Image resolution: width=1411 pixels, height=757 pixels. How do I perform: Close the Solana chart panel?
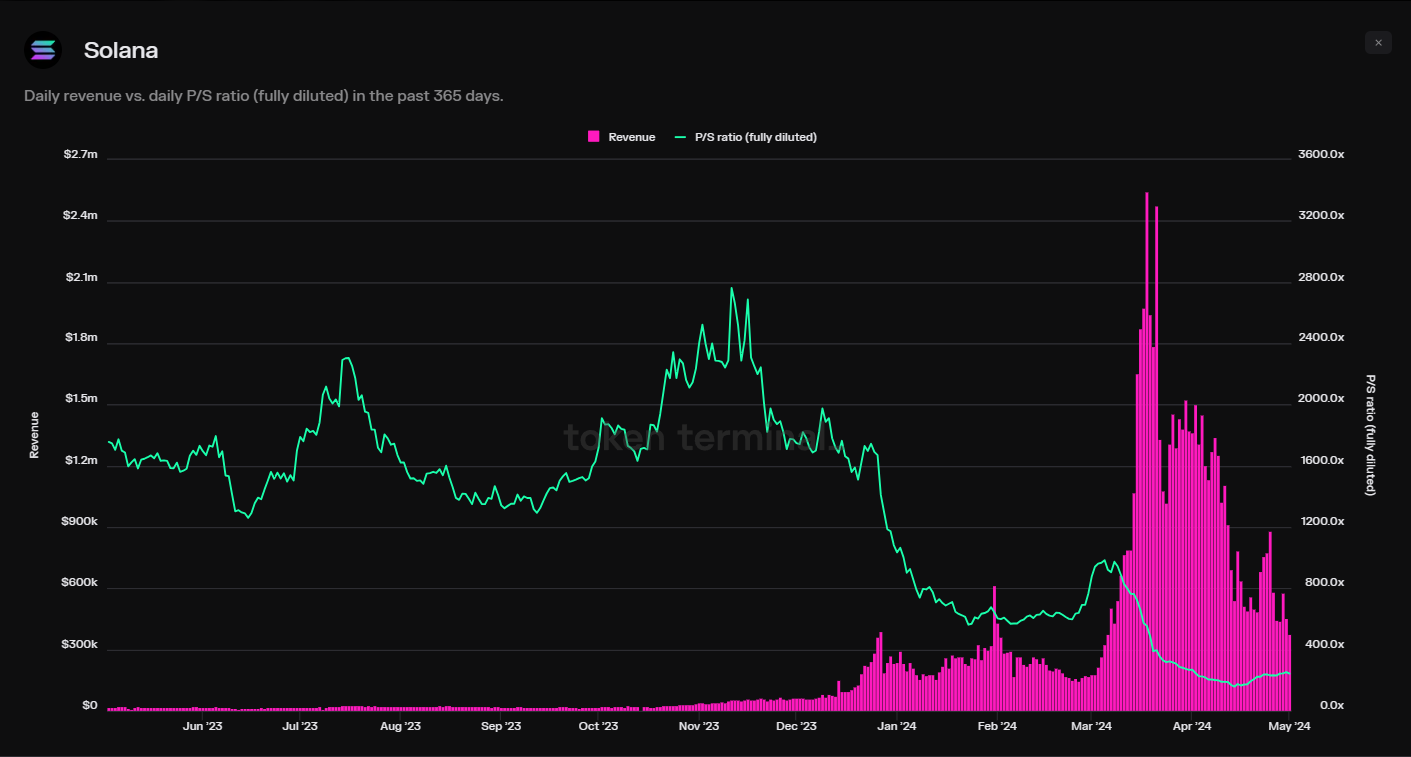[x=1378, y=42]
